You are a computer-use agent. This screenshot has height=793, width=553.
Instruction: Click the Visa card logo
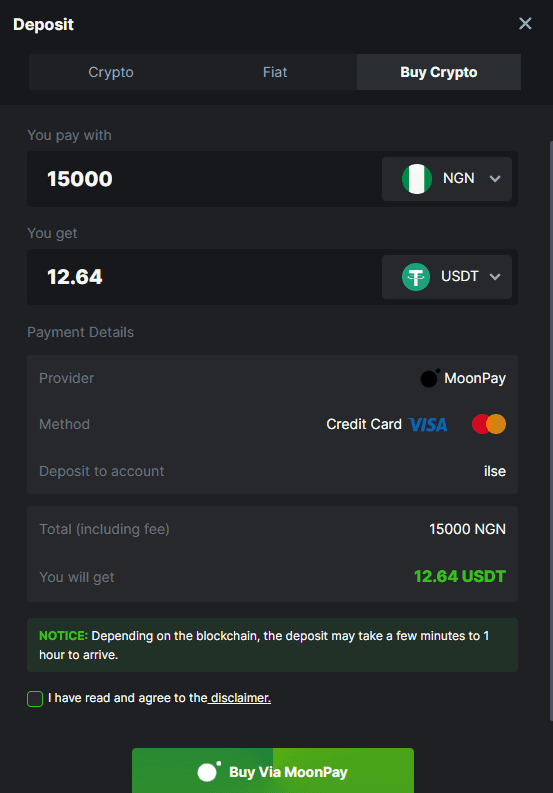pyautogui.click(x=428, y=424)
